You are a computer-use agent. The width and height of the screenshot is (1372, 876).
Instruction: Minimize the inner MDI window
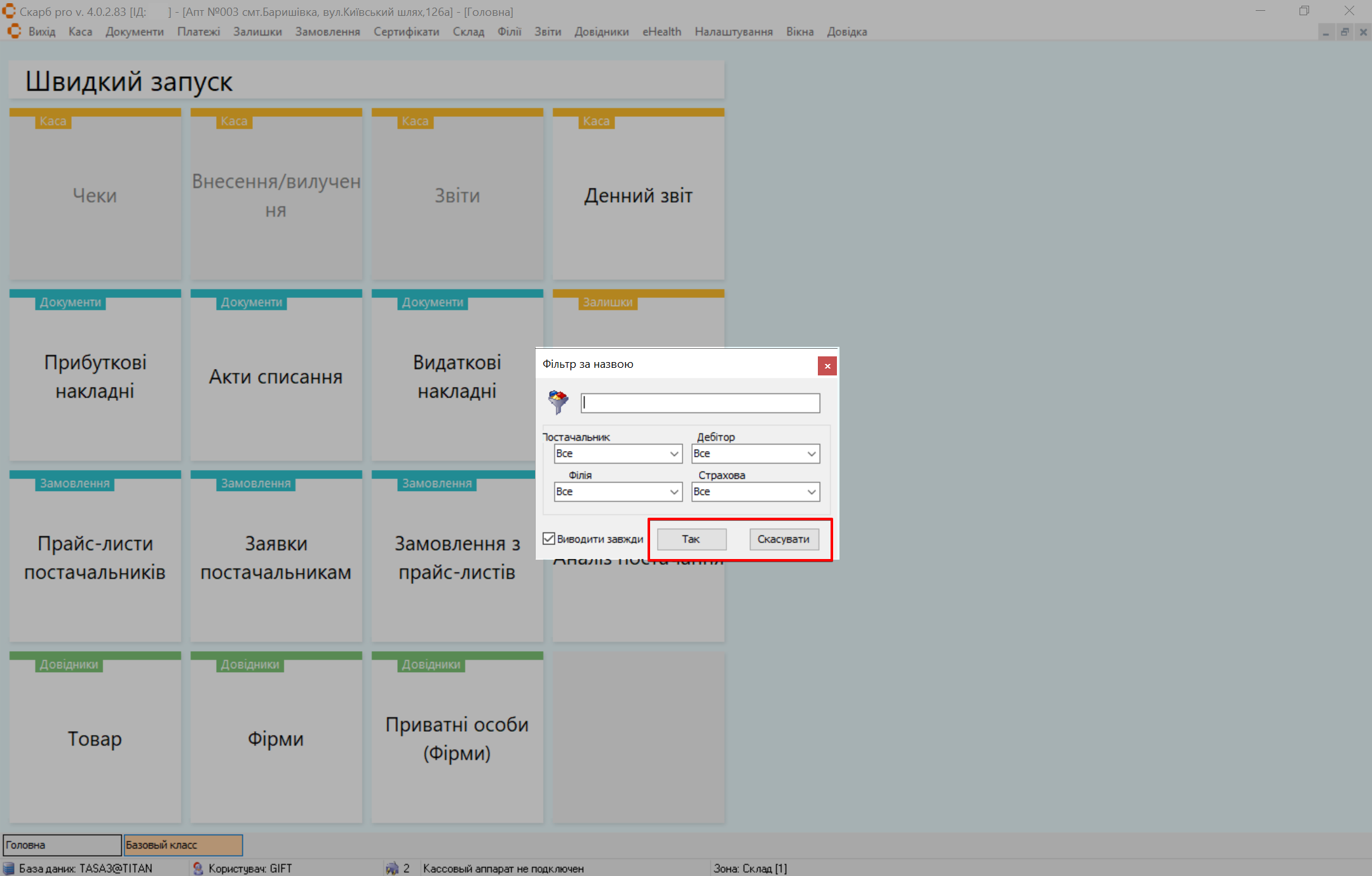click(x=1326, y=32)
